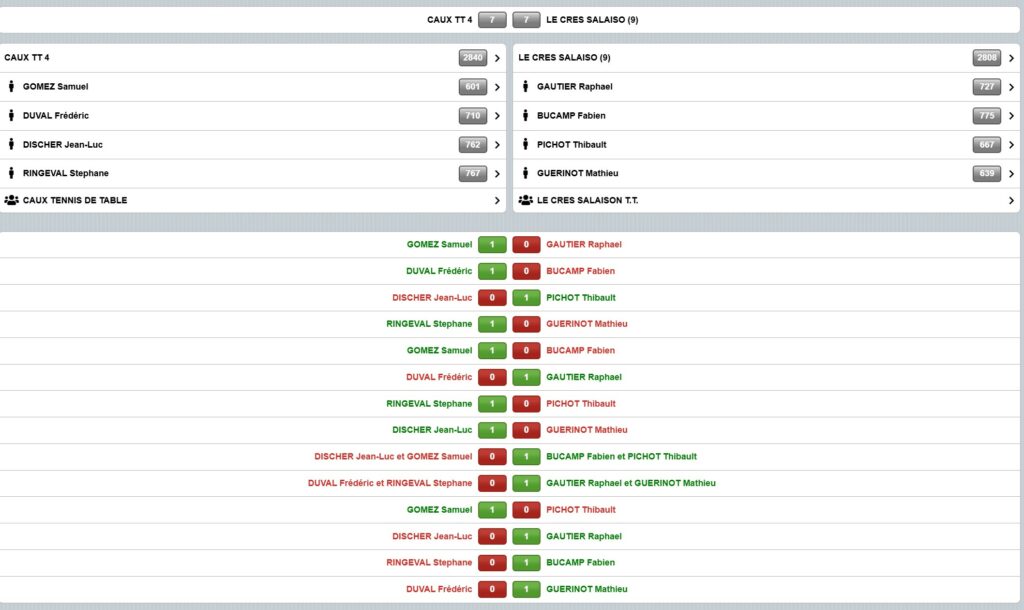Click the 2840 points badge for CAUX TT 4
1024x610 pixels.
click(x=473, y=58)
